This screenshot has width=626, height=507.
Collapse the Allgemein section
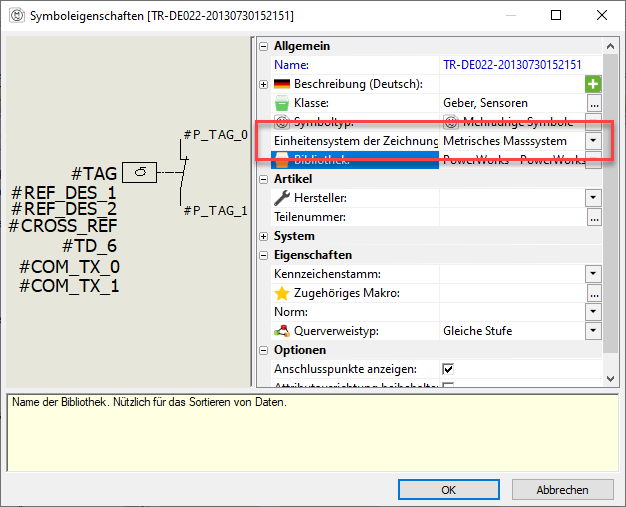(264, 46)
